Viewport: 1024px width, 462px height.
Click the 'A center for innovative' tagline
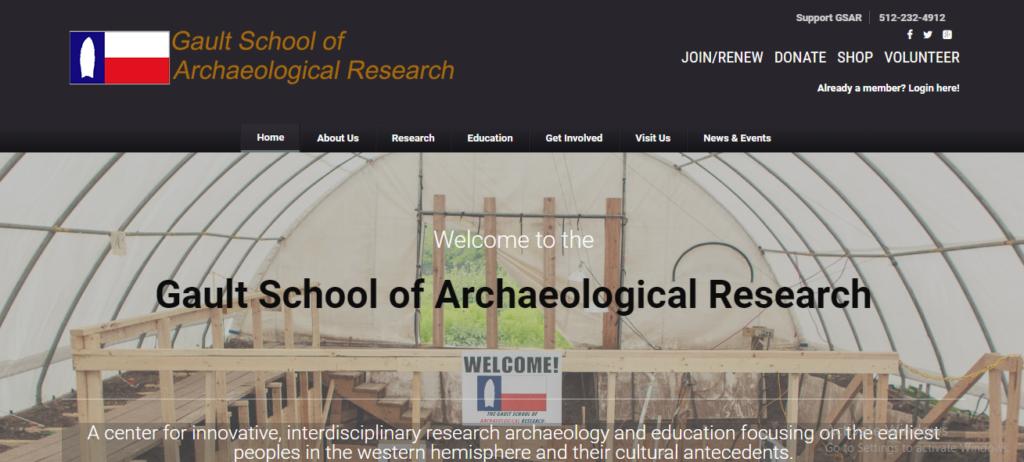[513, 442]
